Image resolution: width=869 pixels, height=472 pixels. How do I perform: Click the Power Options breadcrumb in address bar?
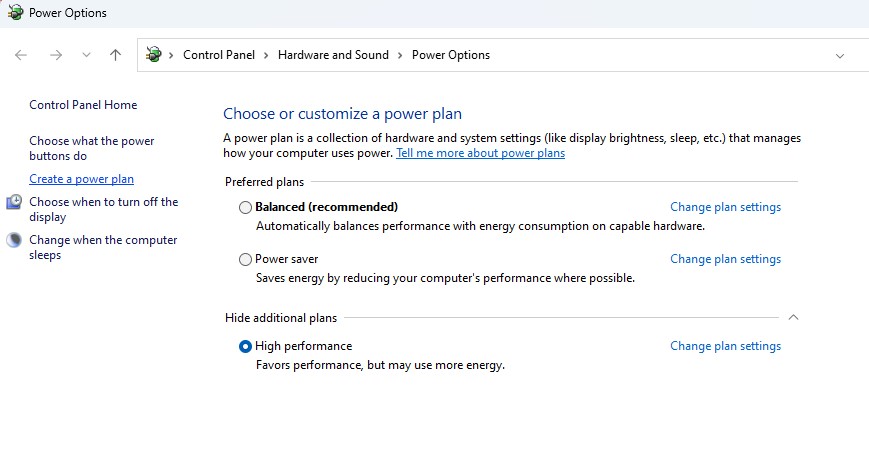click(x=451, y=55)
